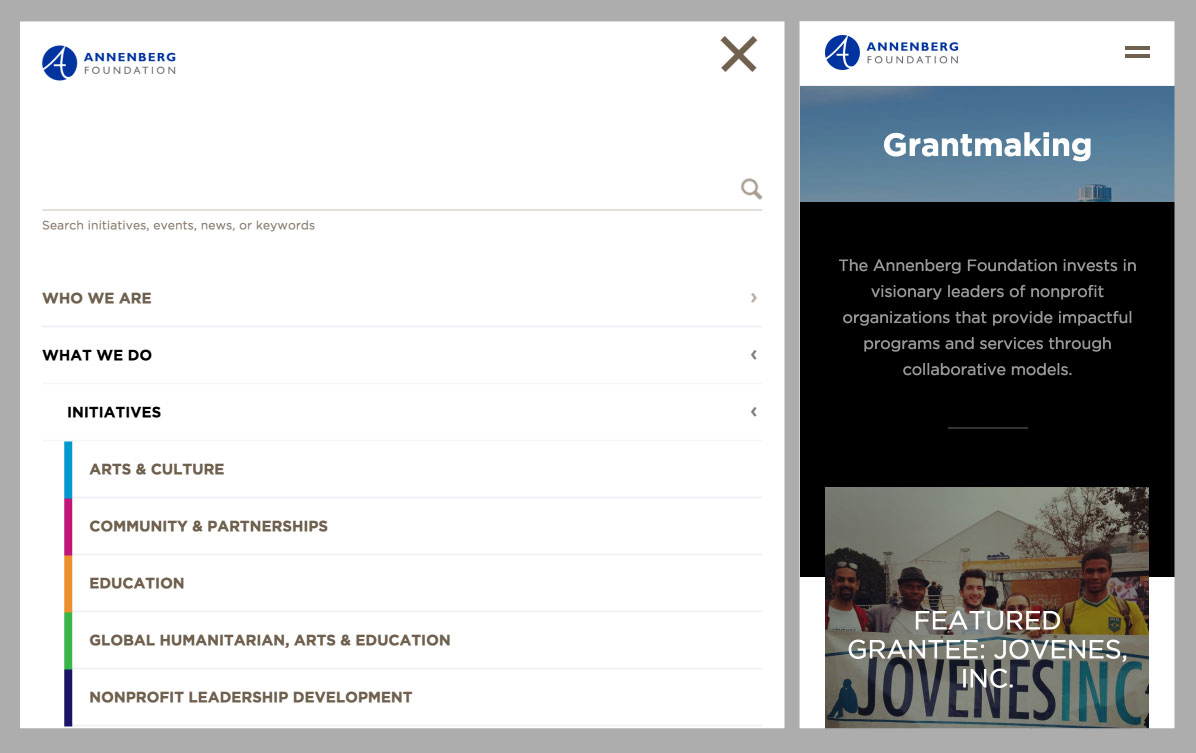Click the Grantmaking heading banner
Screen dimensions: 1196x753
coord(987,144)
